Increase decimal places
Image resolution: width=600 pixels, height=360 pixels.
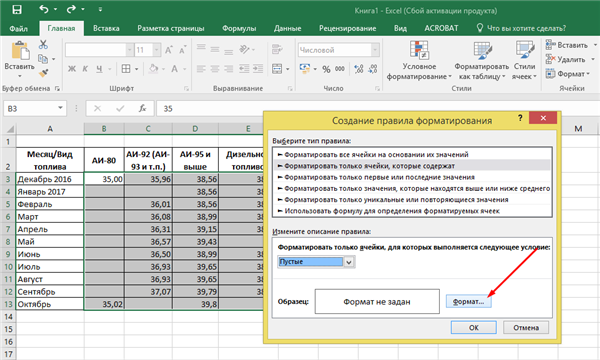pos(359,69)
